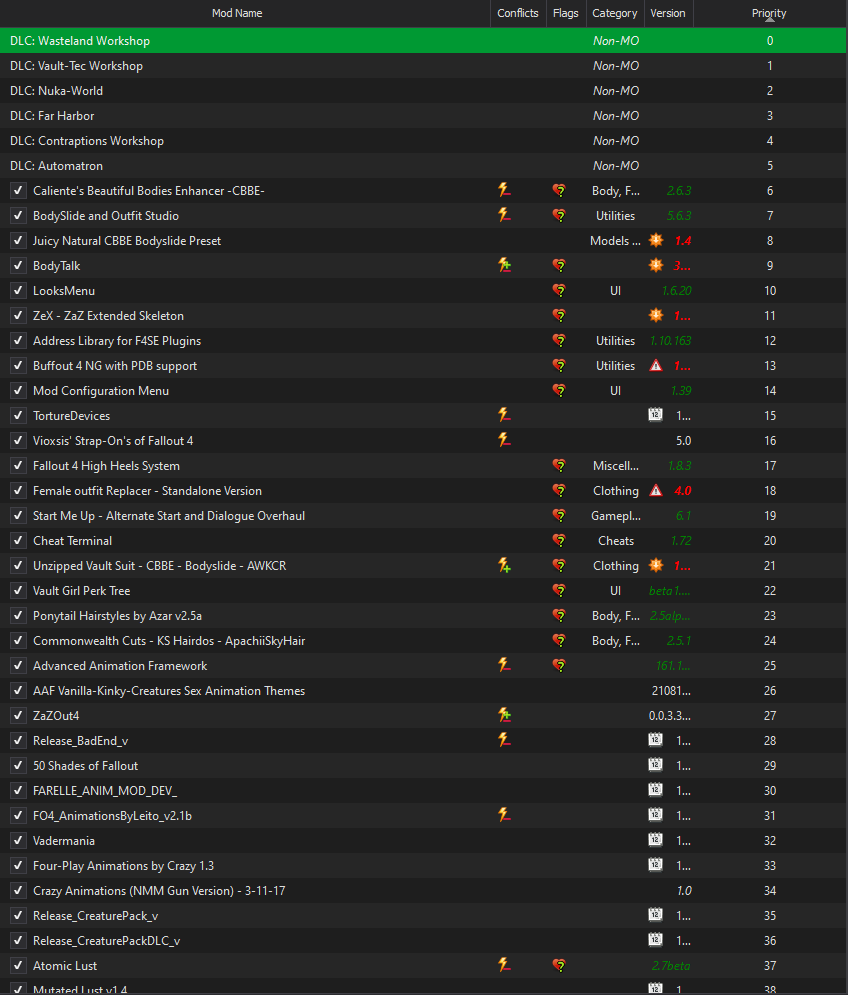
Task: Click the conflict icon for BodySlide and Outfit Studio
Action: [x=504, y=215]
